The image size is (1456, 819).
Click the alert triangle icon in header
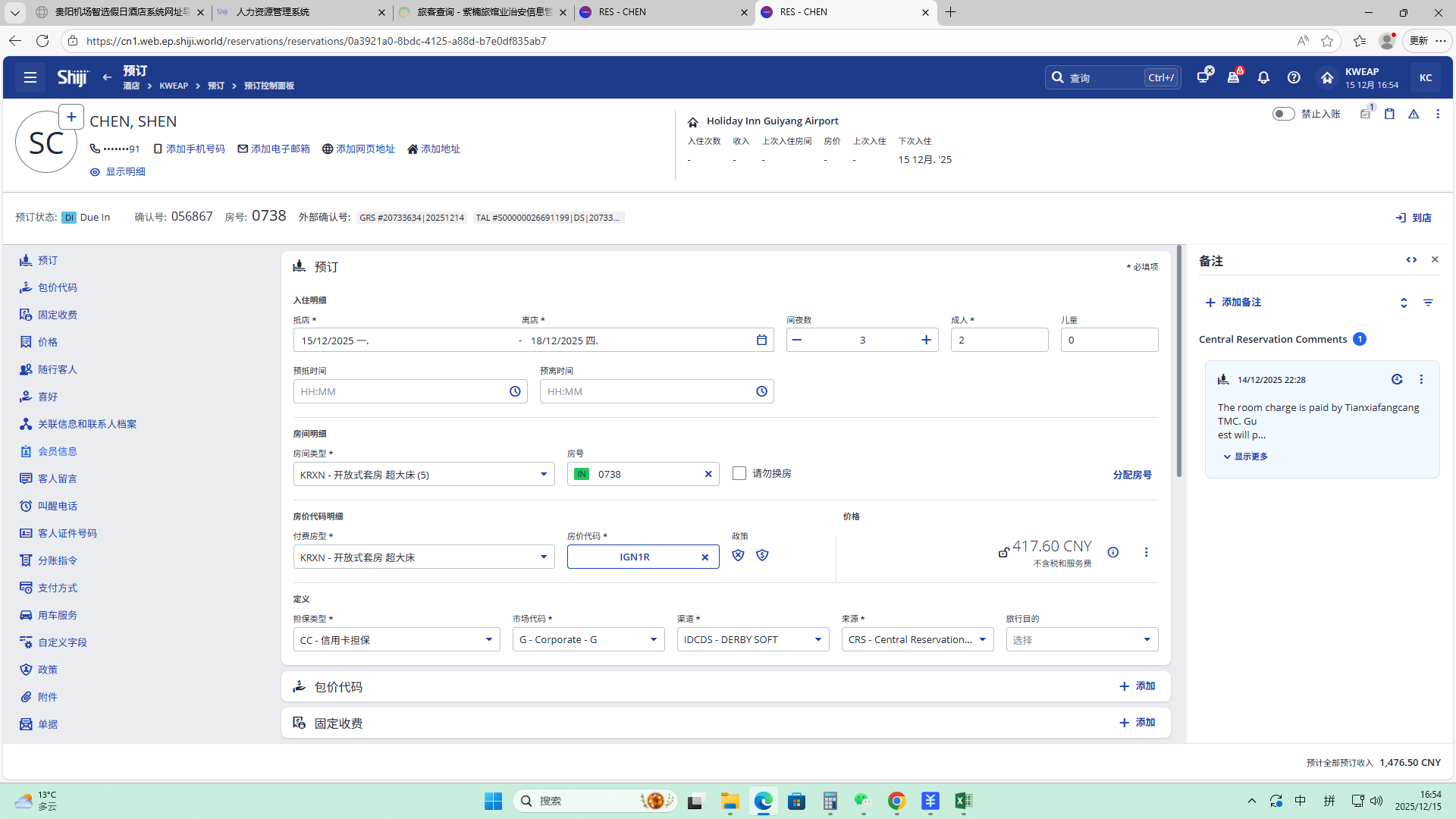tap(1414, 114)
